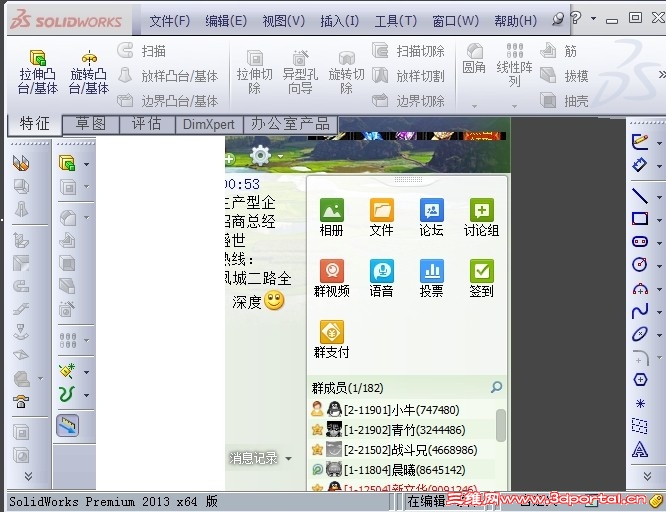
Task: Open the Vote (投票) app
Action: click(432, 278)
